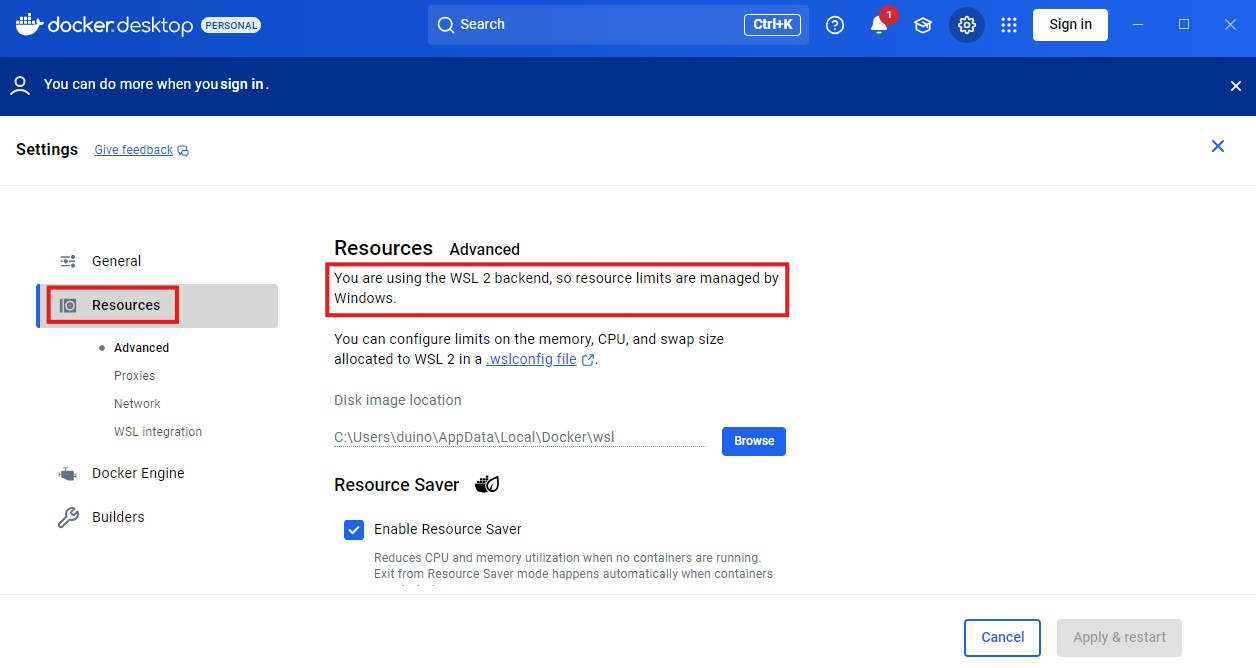1256x668 pixels.
Task: Click the General sliders icon
Action: 68,261
